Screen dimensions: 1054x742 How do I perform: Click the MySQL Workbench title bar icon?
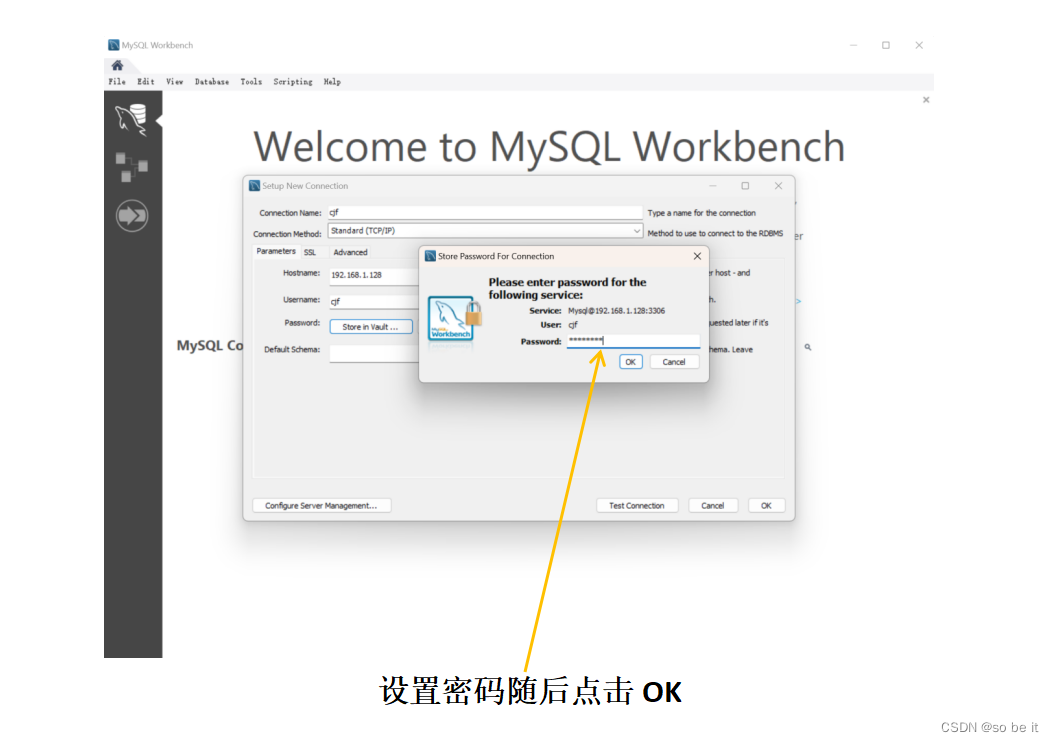pyautogui.click(x=114, y=45)
